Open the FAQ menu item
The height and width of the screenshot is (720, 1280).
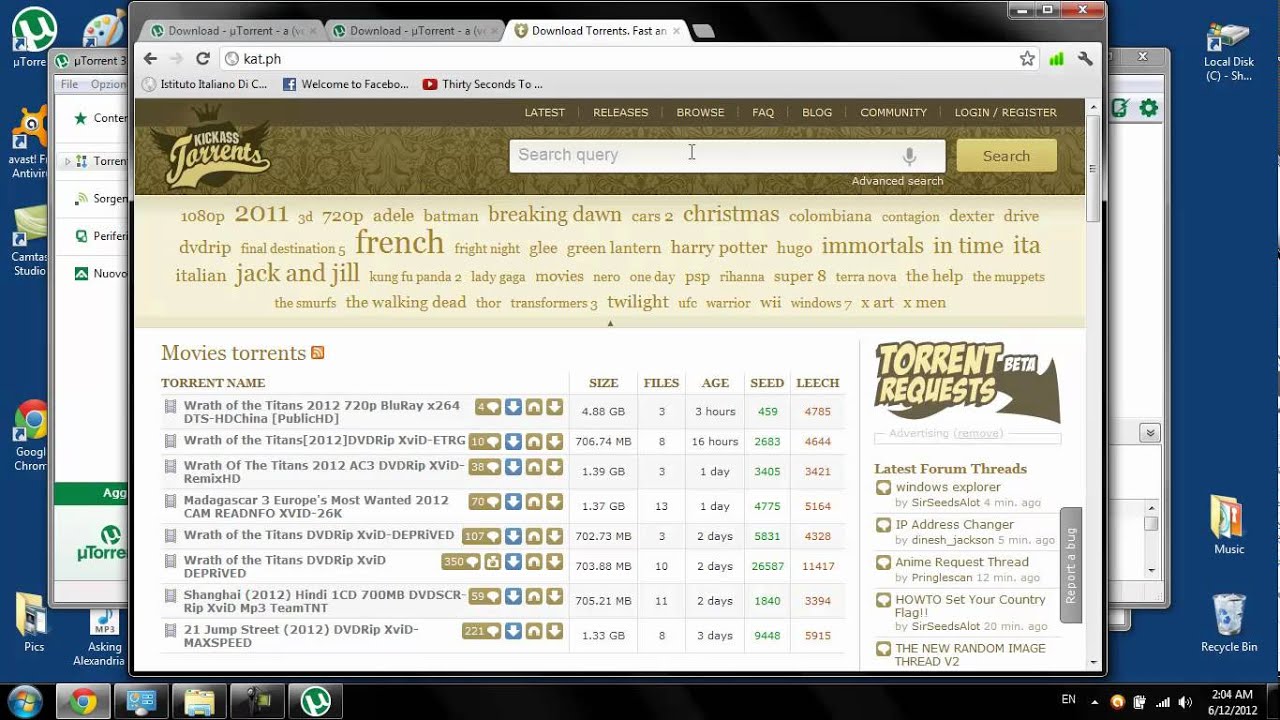click(x=763, y=112)
